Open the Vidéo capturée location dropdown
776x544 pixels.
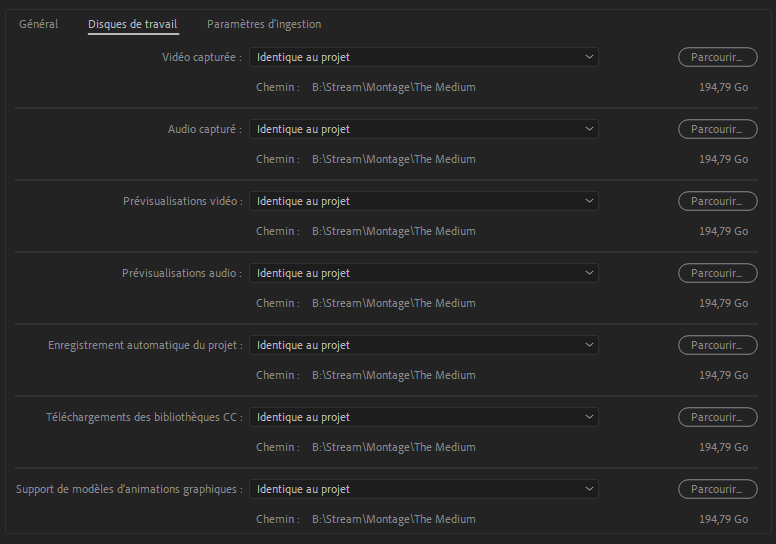424,57
